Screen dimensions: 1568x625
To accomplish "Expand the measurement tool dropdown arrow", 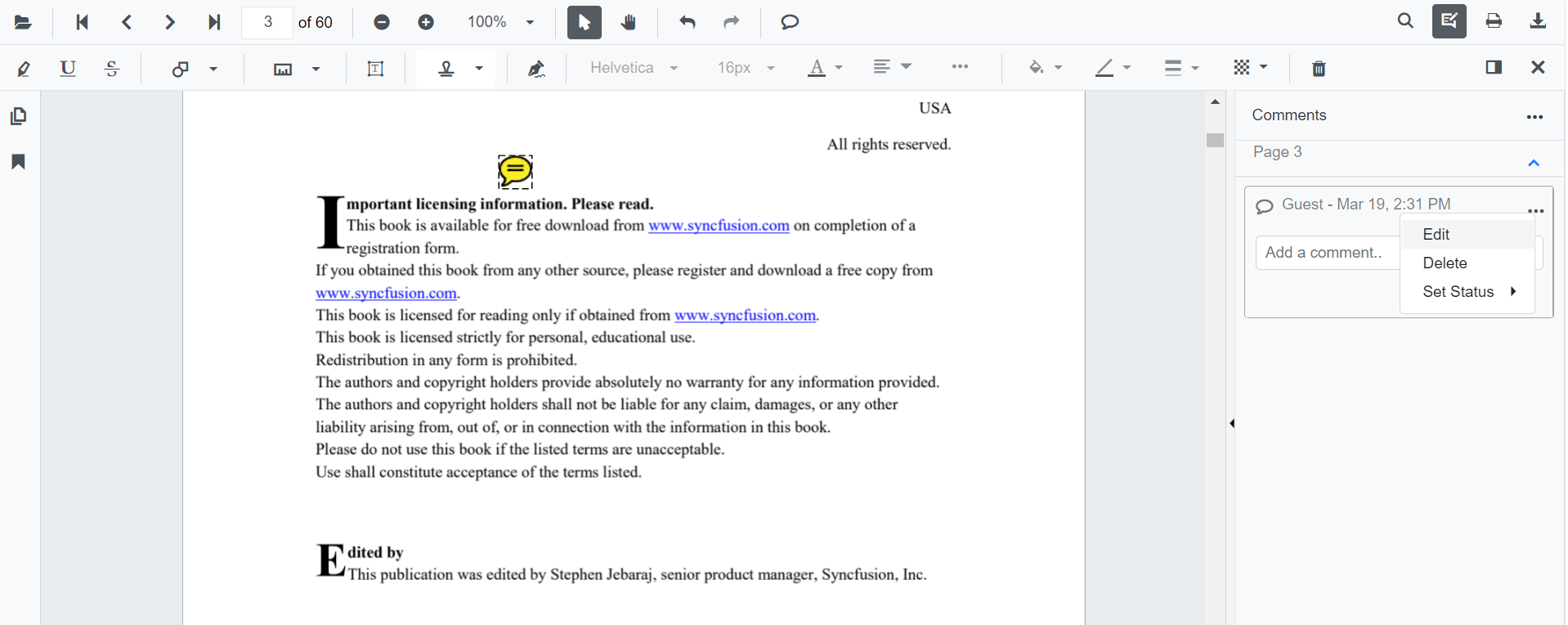I will (x=316, y=68).
